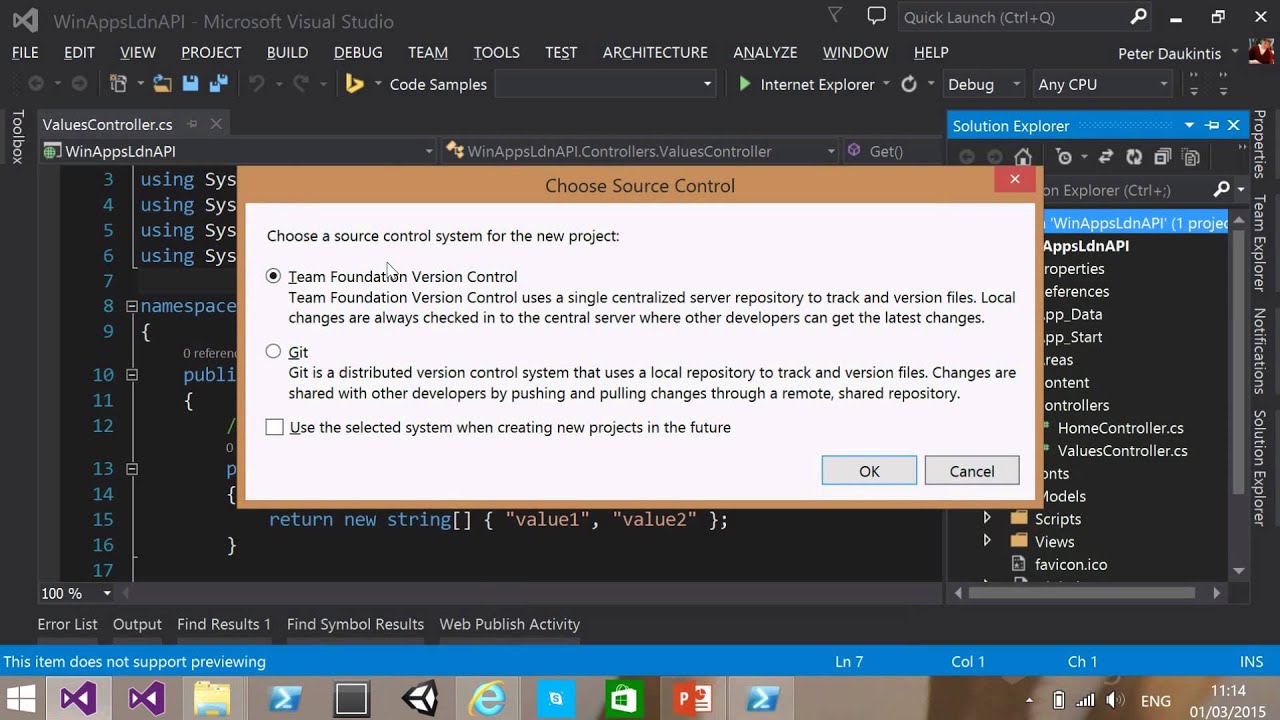Image resolution: width=1280 pixels, height=720 pixels.
Task: Open the FILE menu
Action: click(25, 52)
